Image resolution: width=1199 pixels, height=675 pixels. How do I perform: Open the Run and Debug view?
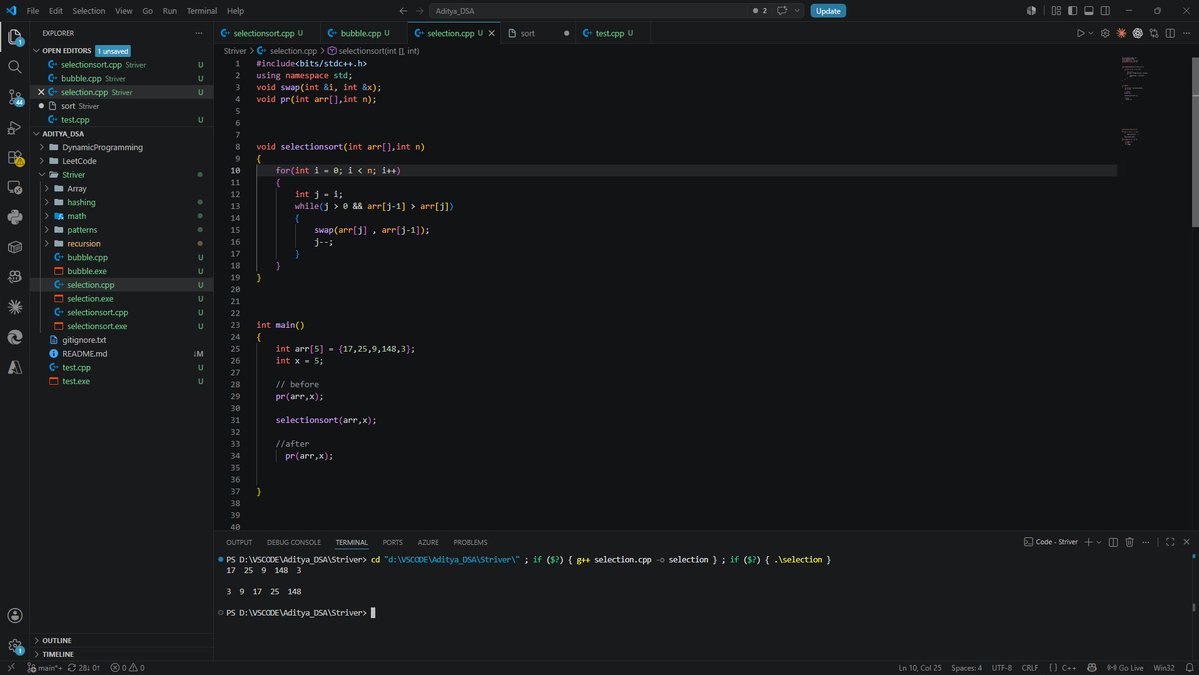pos(15,127)
